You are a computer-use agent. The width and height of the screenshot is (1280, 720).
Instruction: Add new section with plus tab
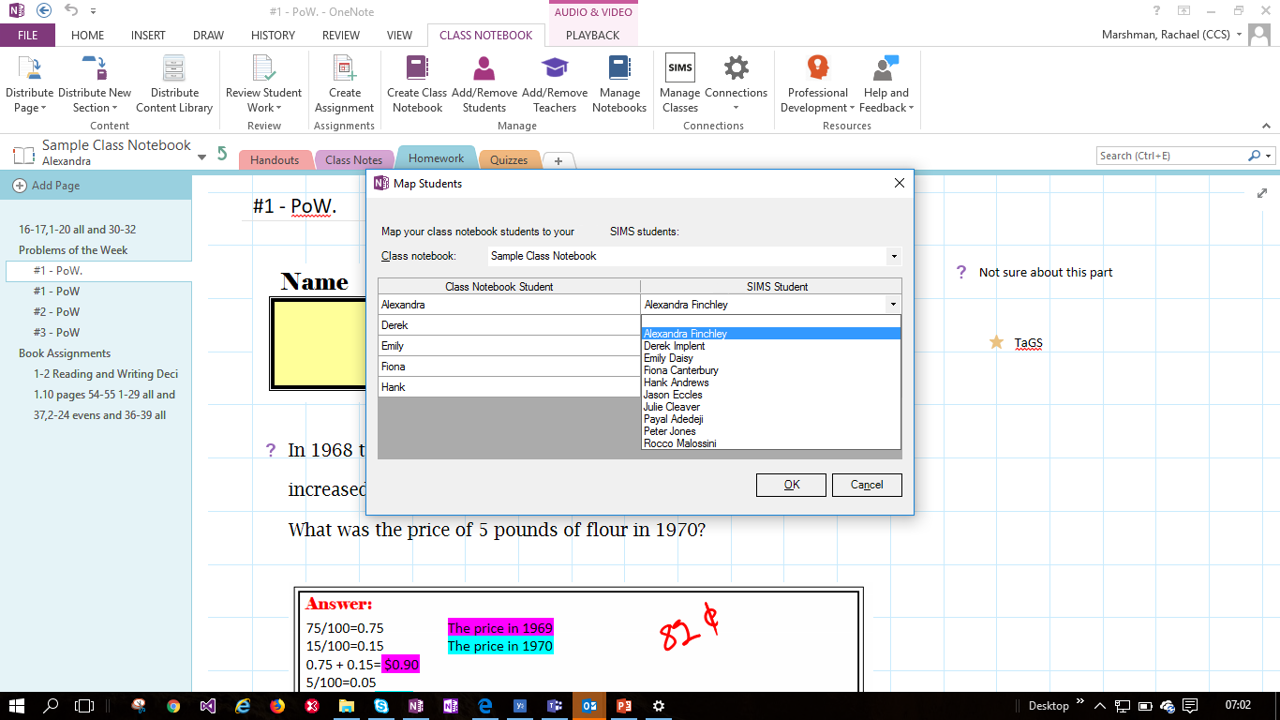tap(559, 160)
